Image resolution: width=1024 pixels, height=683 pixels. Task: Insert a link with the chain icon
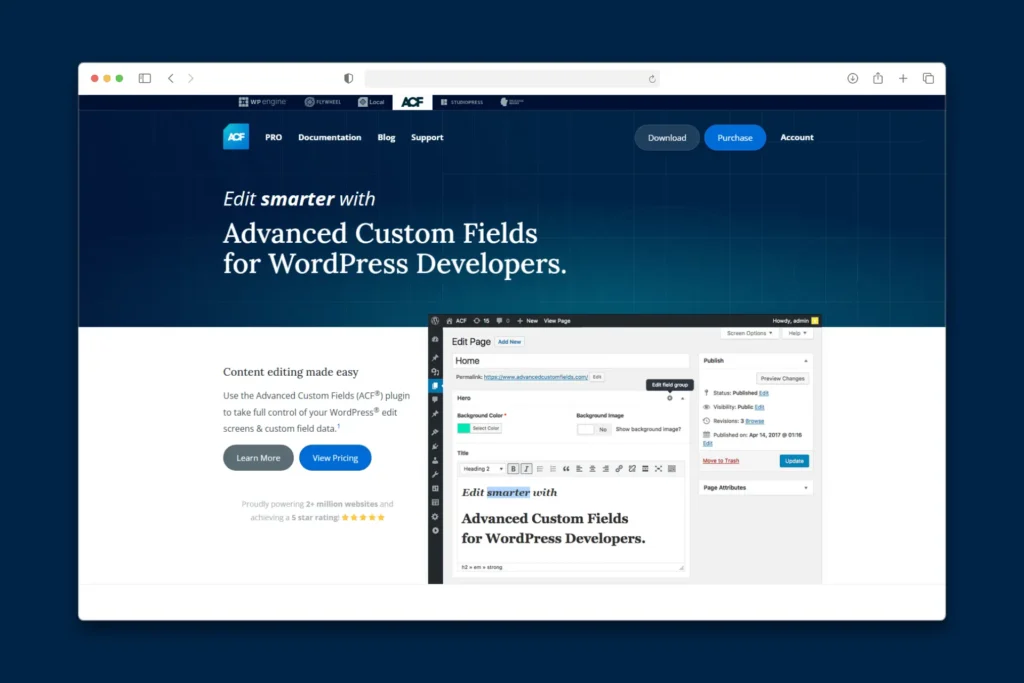click(x=619, y=469)
